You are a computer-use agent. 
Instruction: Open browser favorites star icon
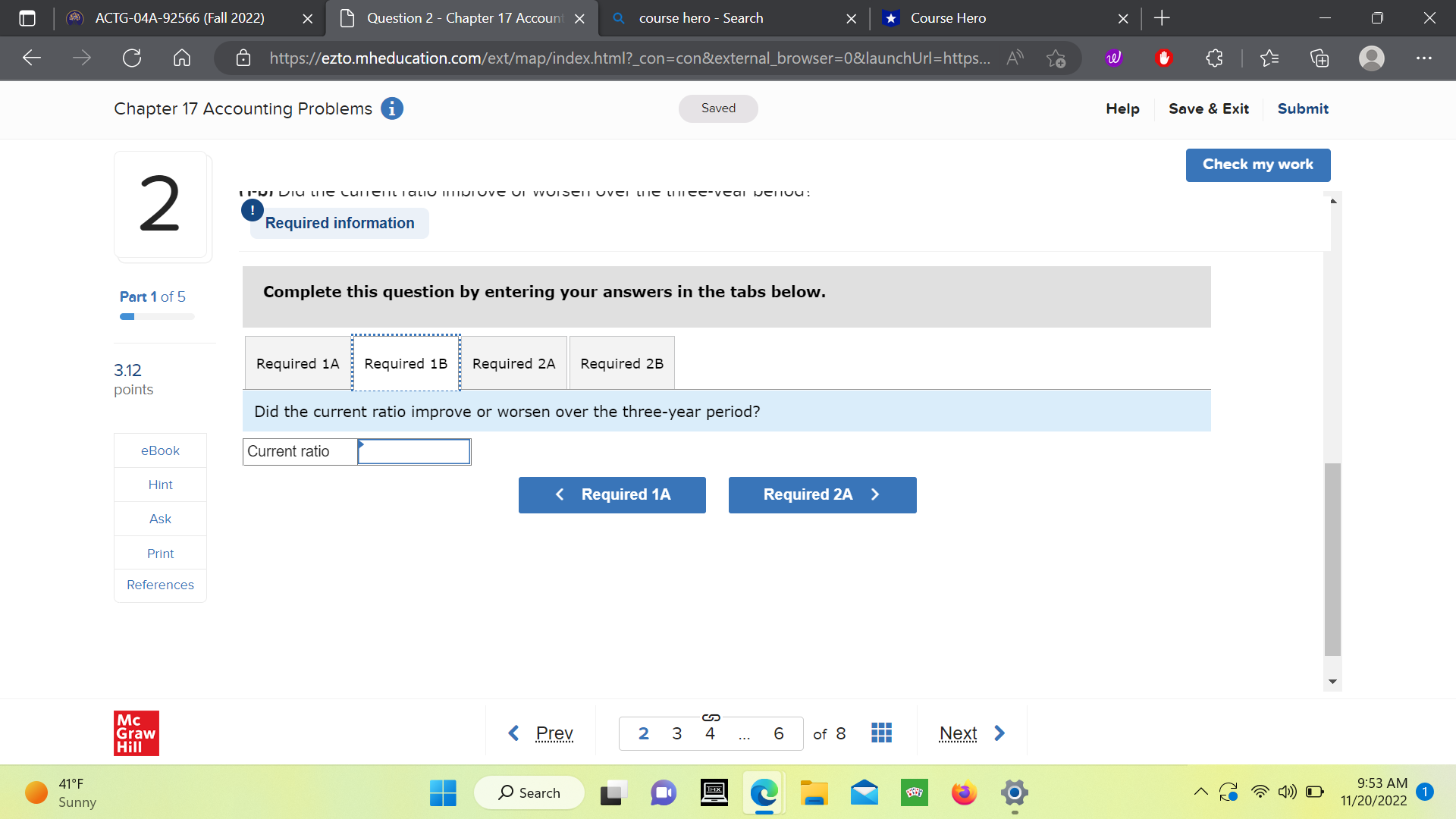1270,58
